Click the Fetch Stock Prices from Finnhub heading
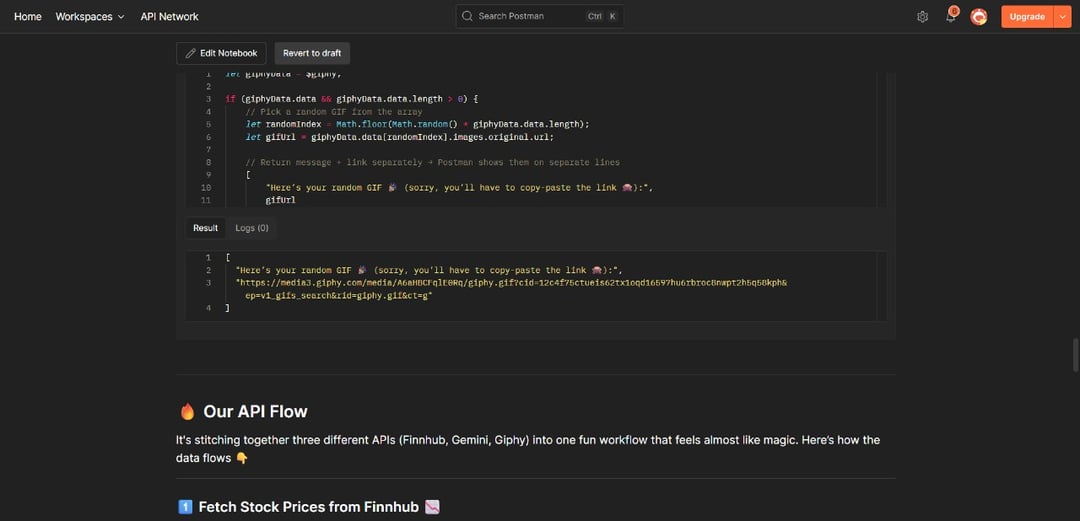 pyautogui.click(x=309, y=507)
